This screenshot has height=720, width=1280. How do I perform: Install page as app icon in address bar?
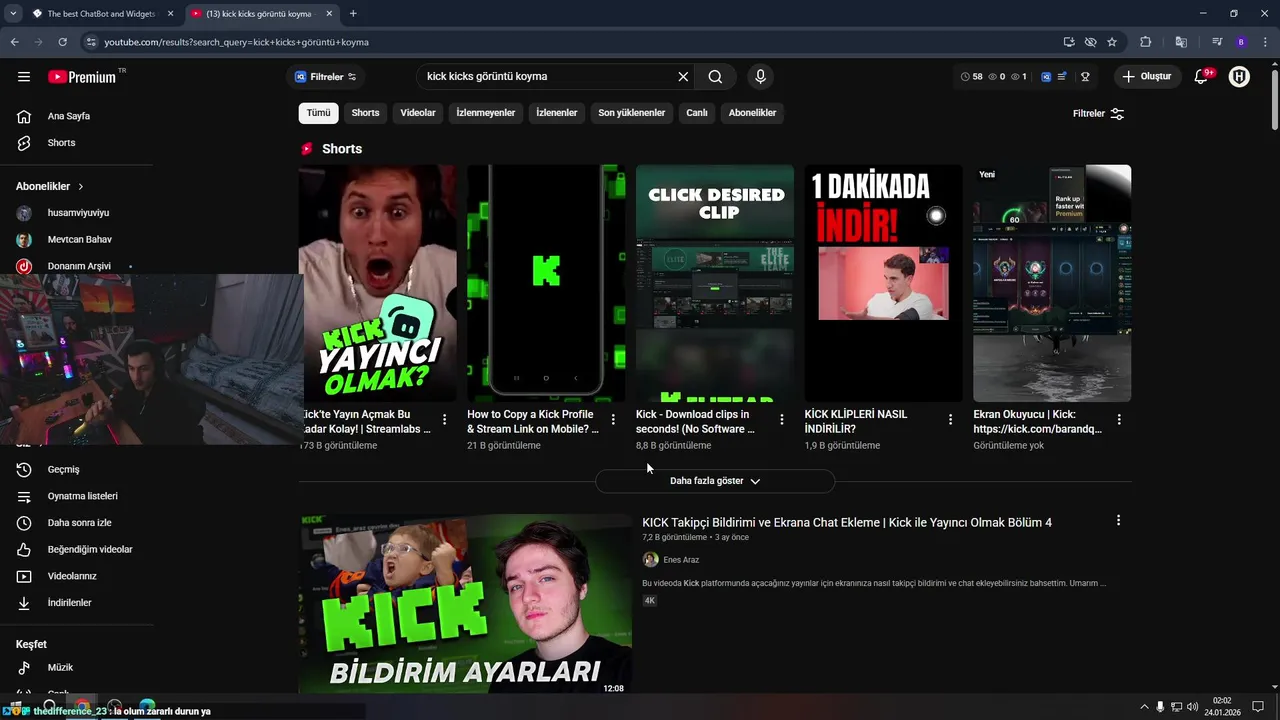[x=1069, y=42]
